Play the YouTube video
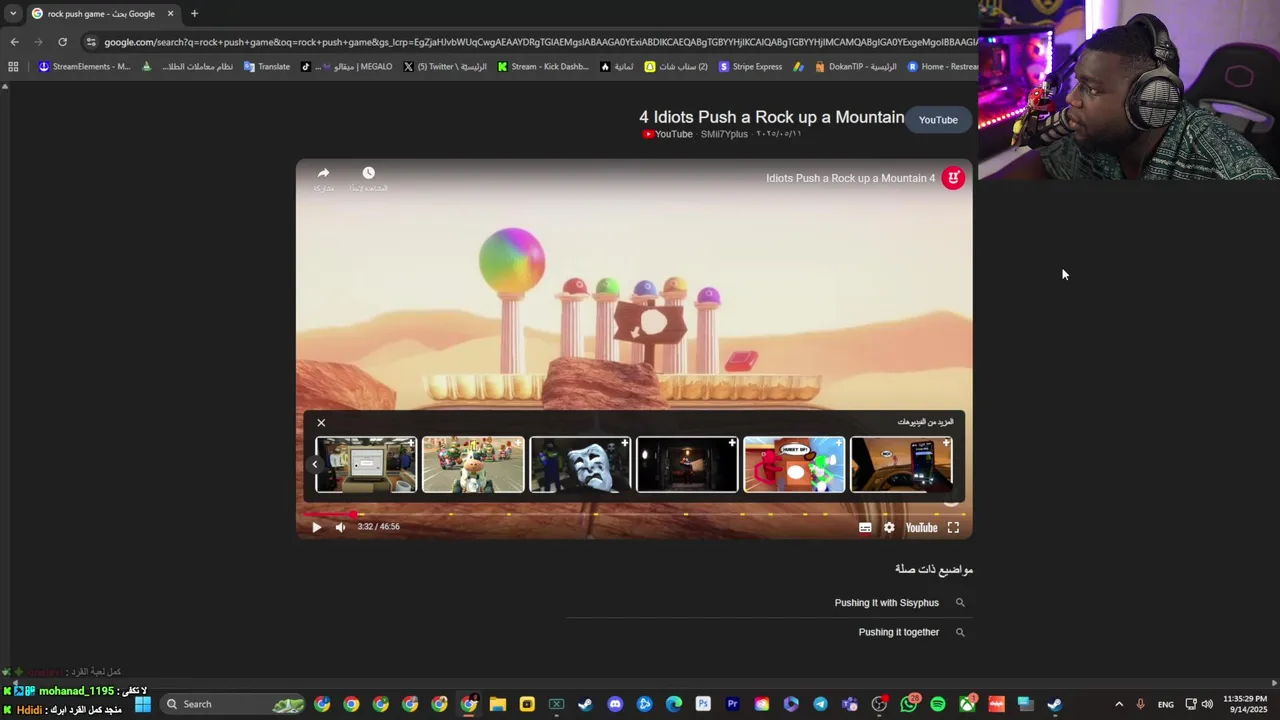Screen dimensions: 1280x720 (316, 527)
